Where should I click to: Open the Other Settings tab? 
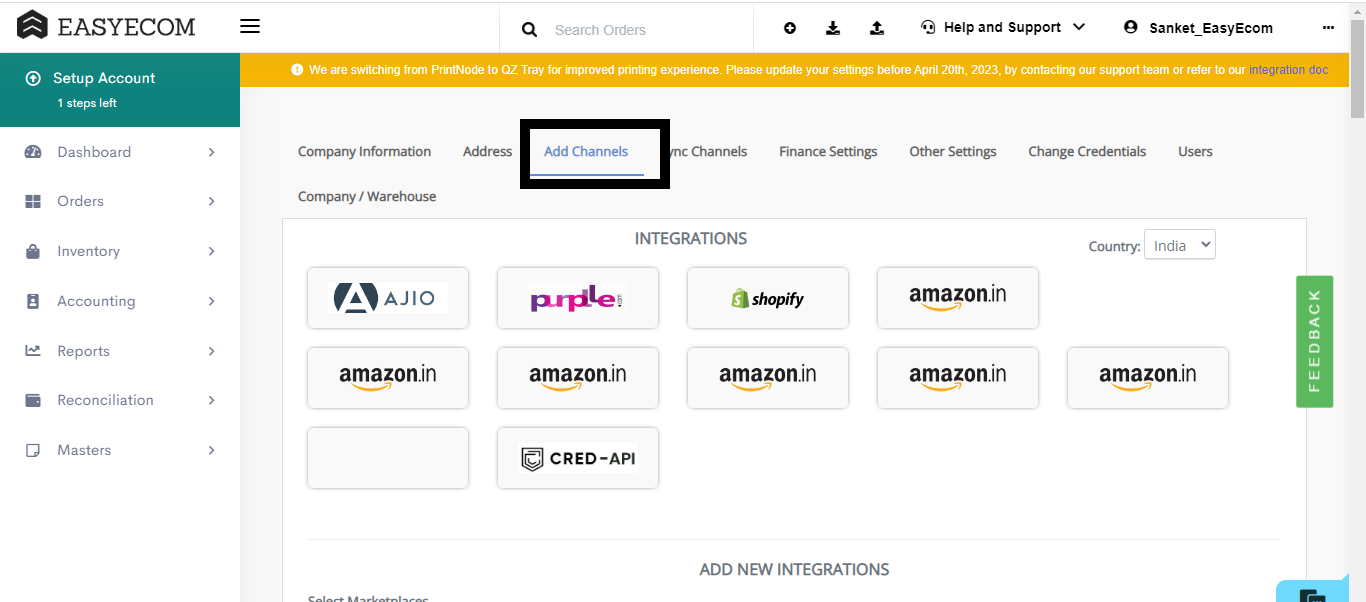953,152
